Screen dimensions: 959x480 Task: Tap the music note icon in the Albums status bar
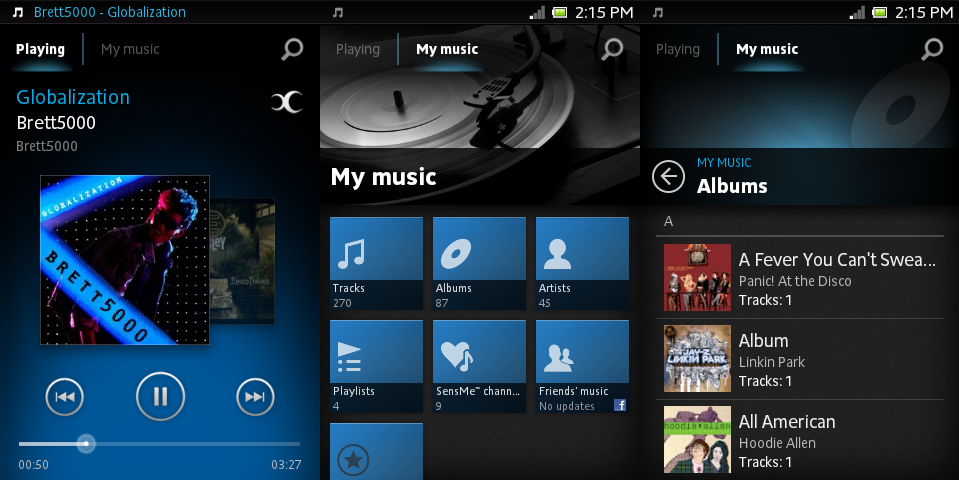coord(657,12)
